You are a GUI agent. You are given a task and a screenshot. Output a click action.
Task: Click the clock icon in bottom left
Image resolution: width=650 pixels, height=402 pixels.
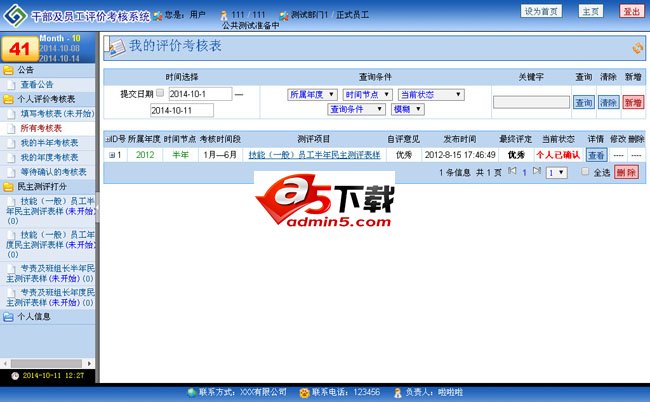(x=15, y=376)
